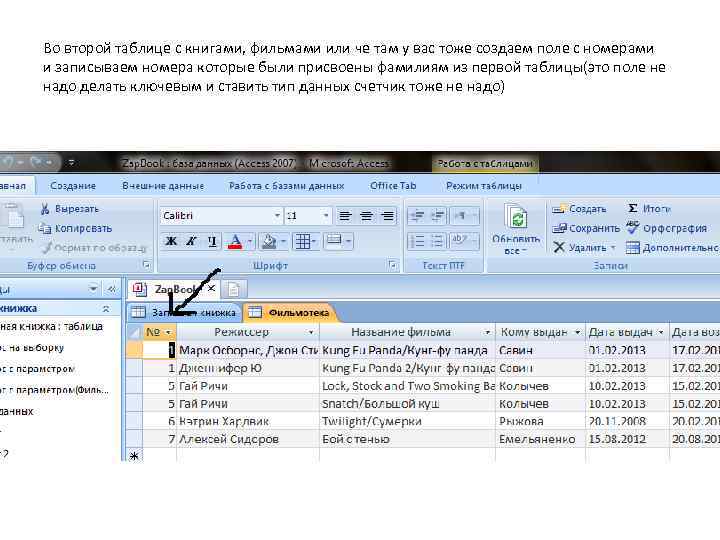Click Орфография (Spelling) button

667,228
